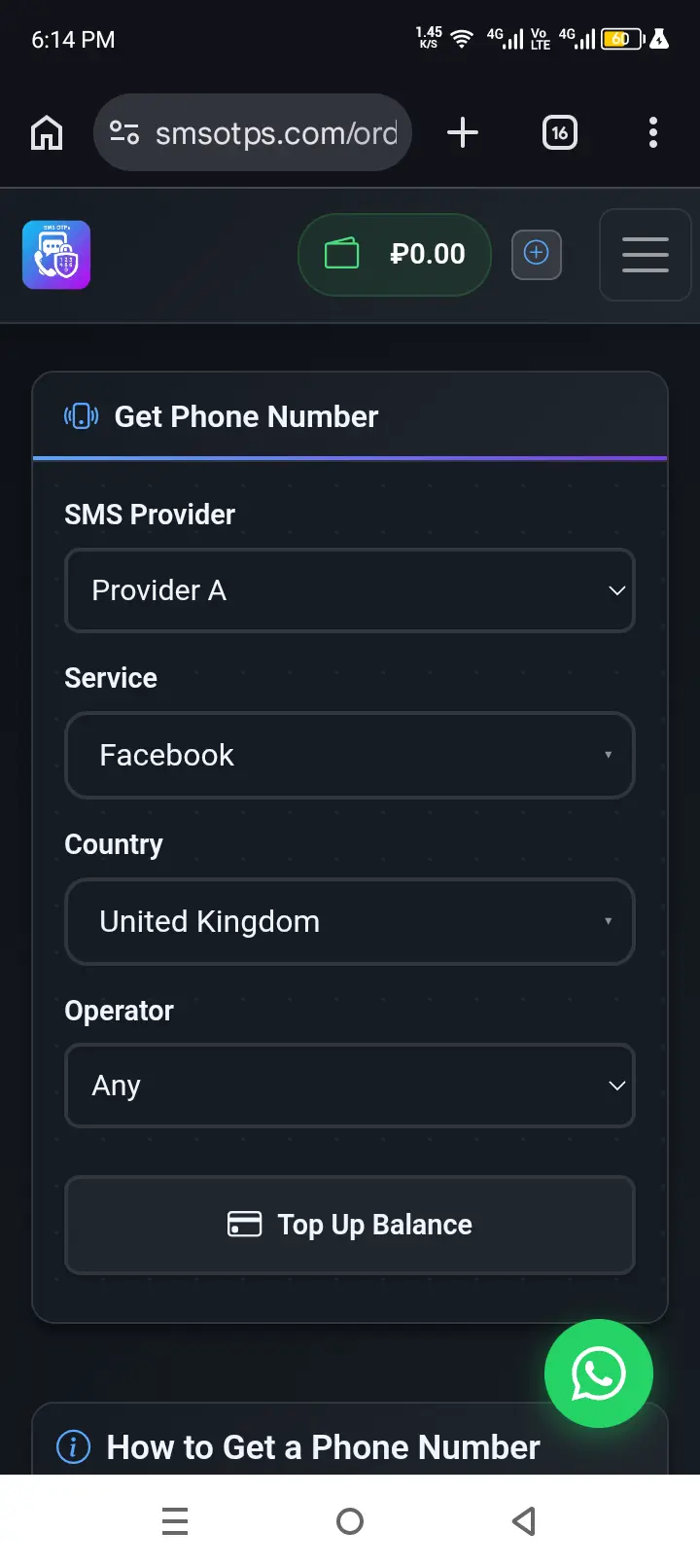Expand the SMS Provider dropdown
This screenshot has width=700, height=1568.
[350, 590]
